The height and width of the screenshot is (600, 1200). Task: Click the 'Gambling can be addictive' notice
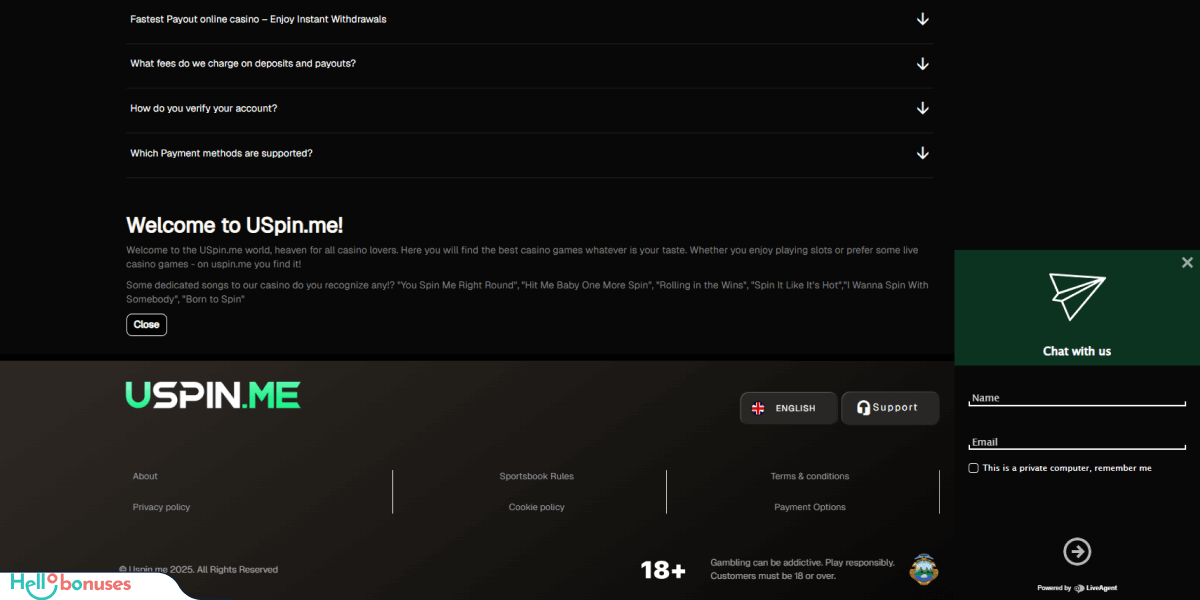(x=803, y=569)
